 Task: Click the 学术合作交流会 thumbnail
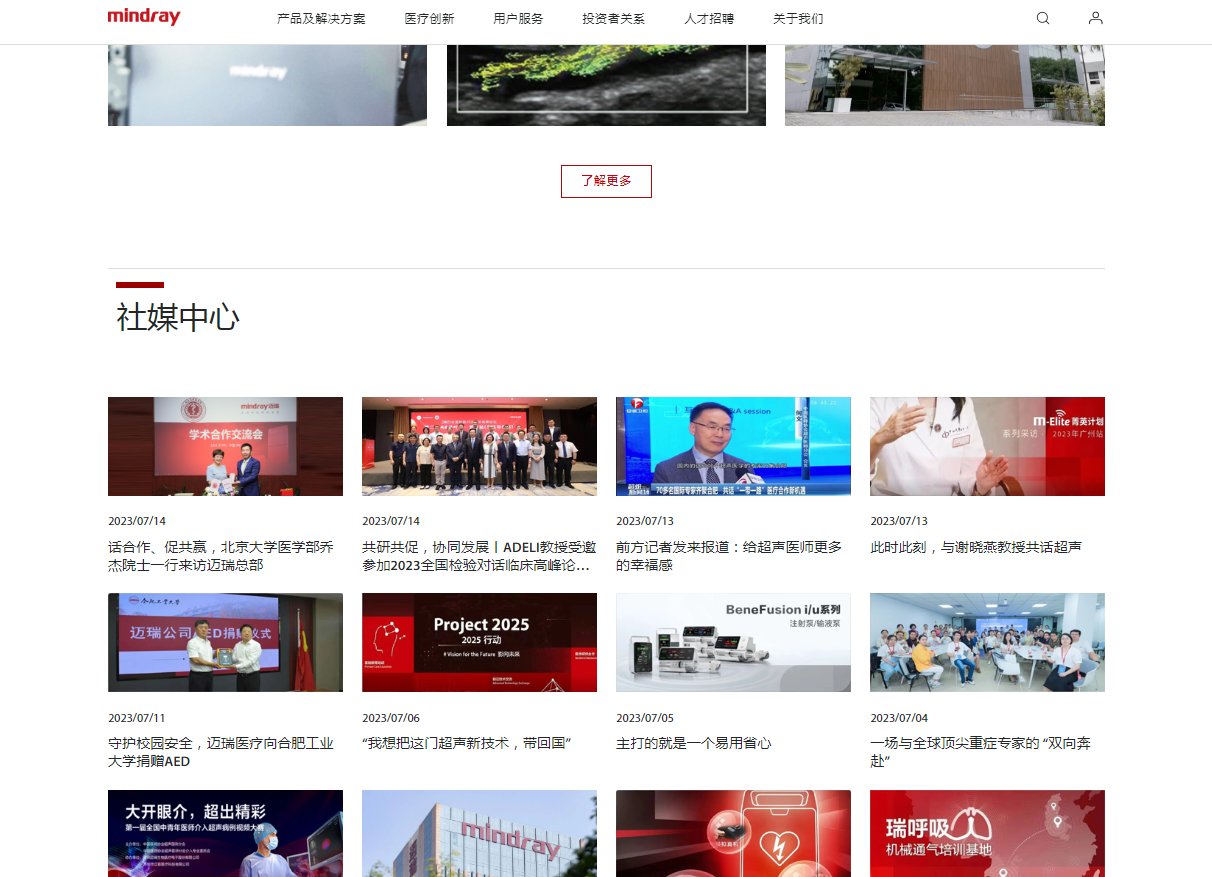click(x=225, y=446)
